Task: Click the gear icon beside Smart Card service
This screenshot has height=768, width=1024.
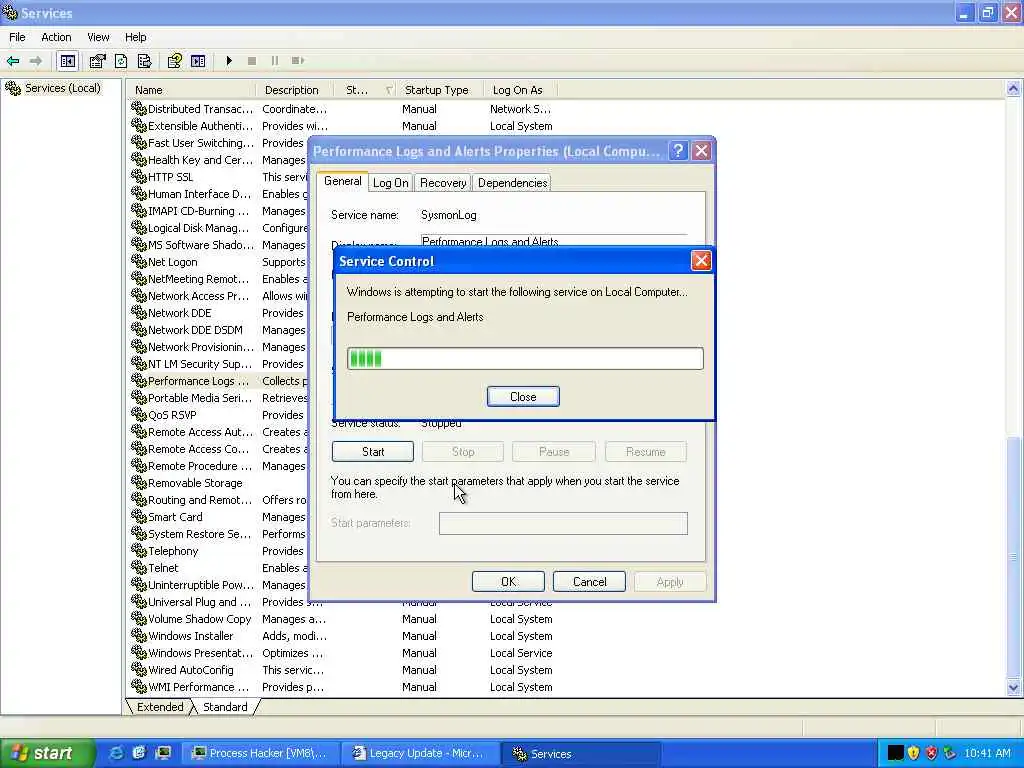Action: pyautogui.click(x=138, y=517)
